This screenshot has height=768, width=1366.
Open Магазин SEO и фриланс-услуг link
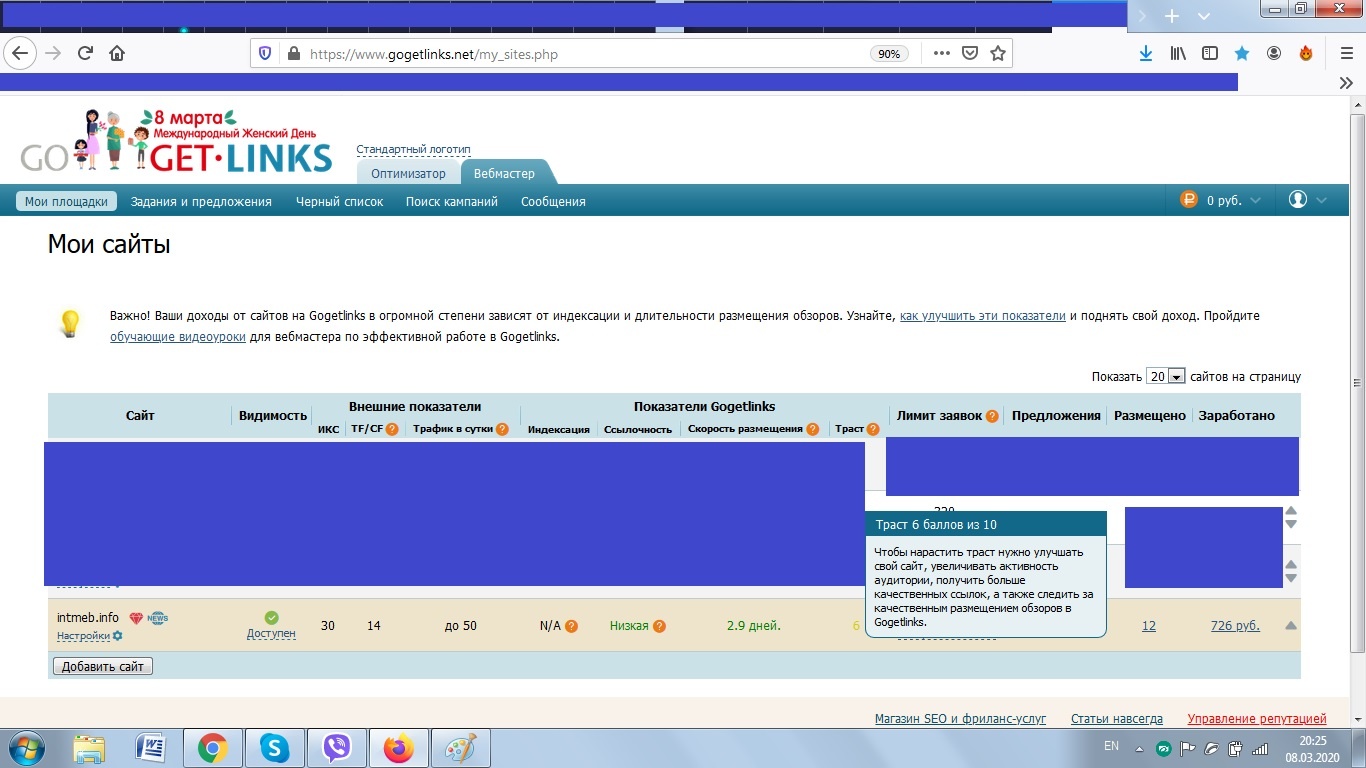tap(960, 719)
